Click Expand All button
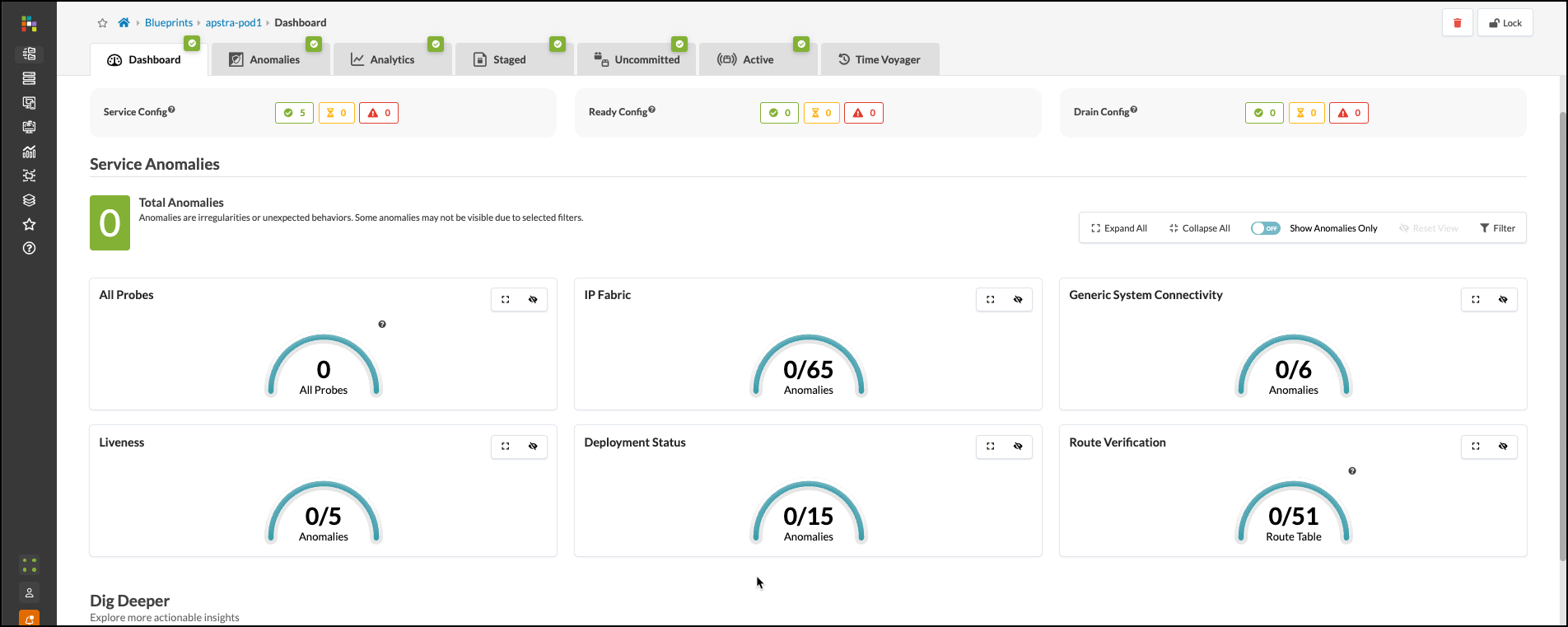This screenshot has width=1568, height=627. (1119, 228)
